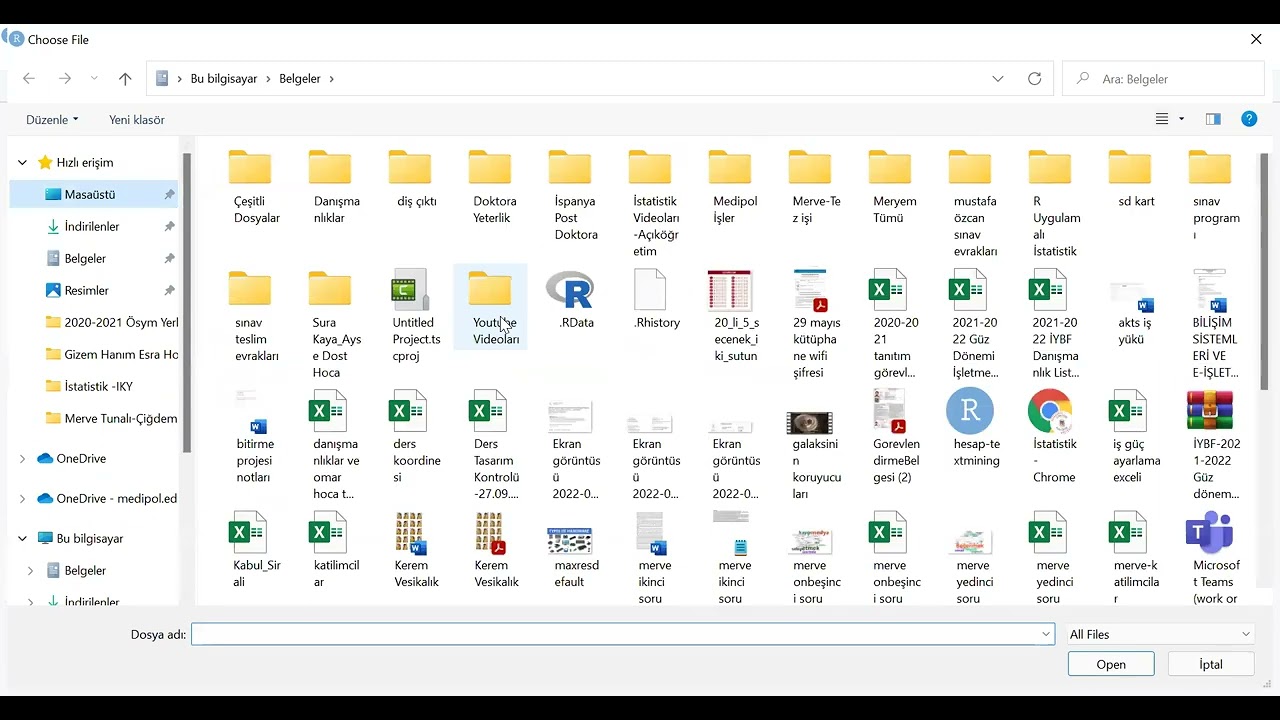Expand the OneDrive - medipol.ed node
Screen dimensions: 1280x720
(23, 498)
